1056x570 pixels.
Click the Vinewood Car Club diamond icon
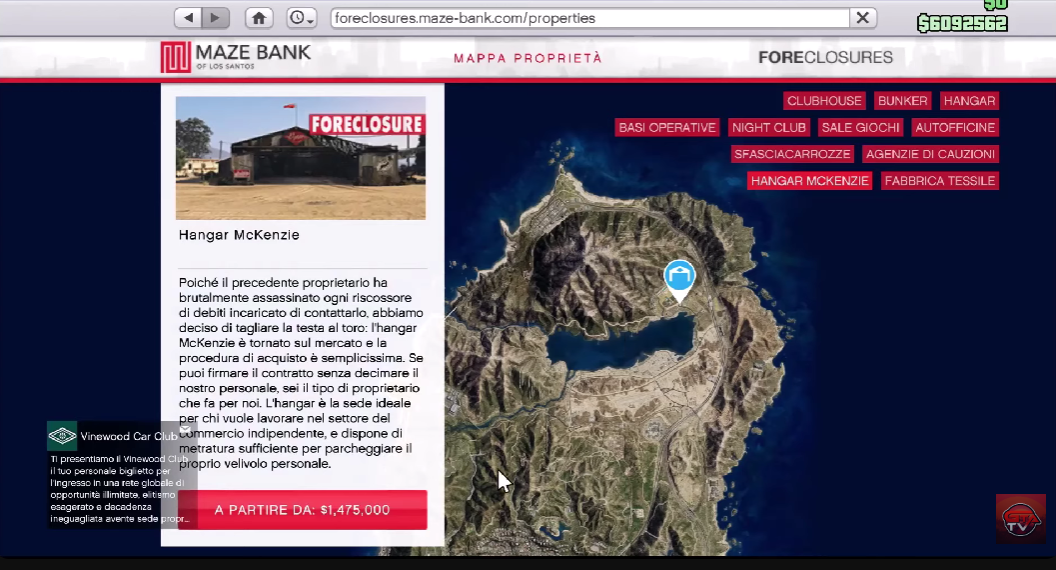pyautogui.click(x=63, y=436)
